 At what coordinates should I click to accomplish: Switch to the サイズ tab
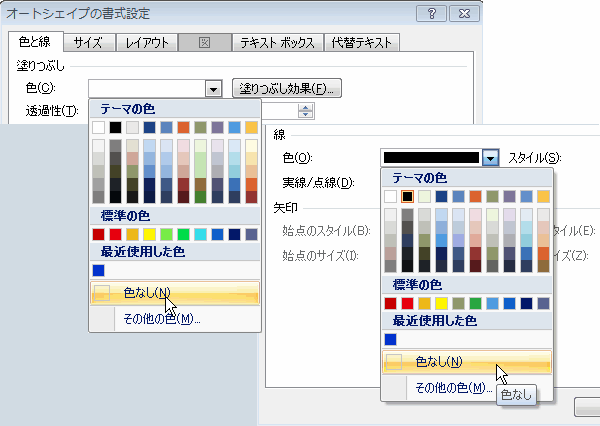(x=87, y=42)
